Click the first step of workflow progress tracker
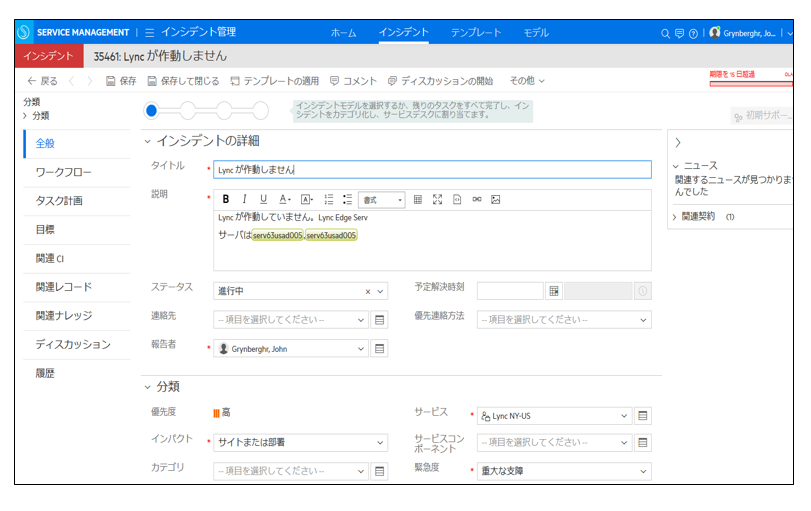 pyautogui.click(x=152, y=110)
